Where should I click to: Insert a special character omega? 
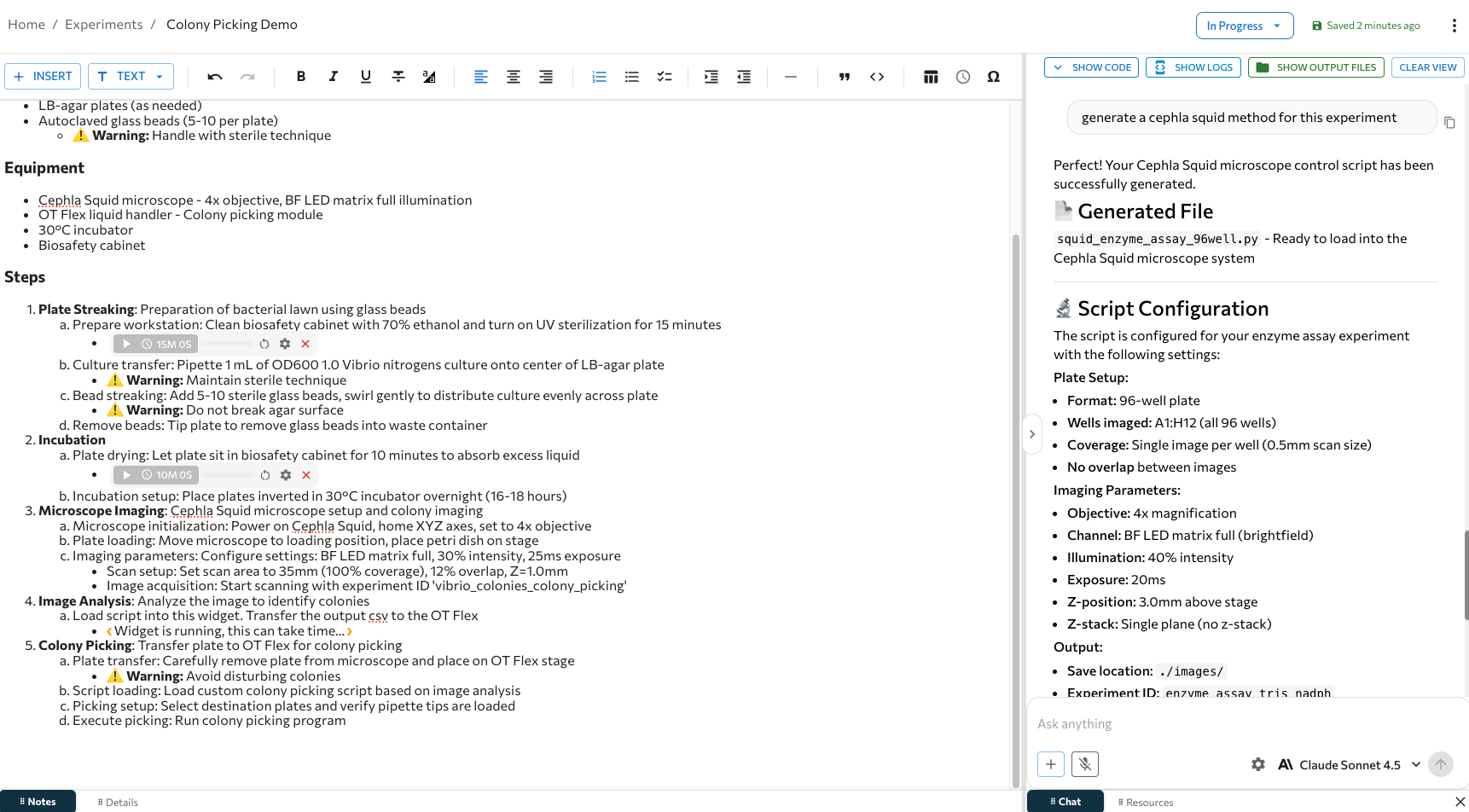pos(994,77)
